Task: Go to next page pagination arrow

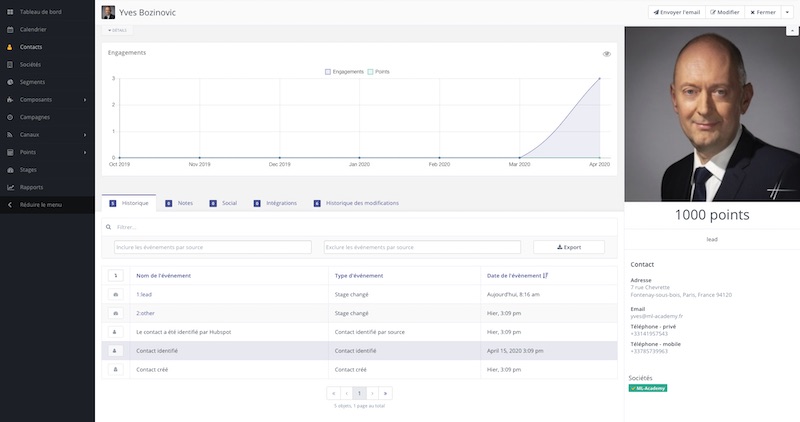Action: pos(372,393)
